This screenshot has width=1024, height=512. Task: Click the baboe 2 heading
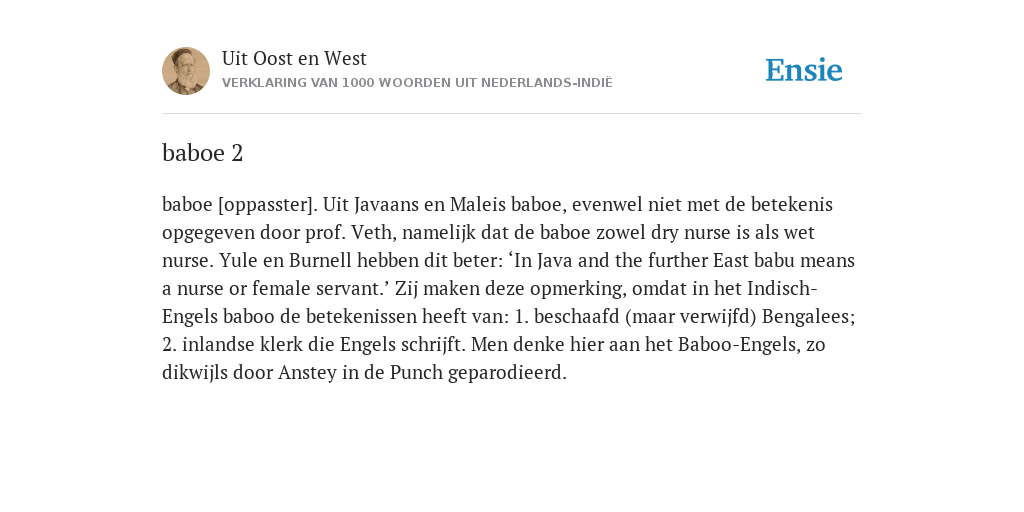coord(202,153)
